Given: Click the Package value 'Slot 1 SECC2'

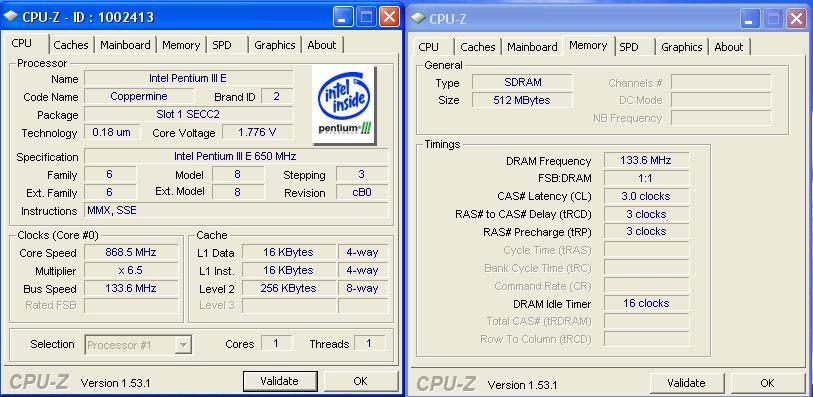Looking at the screenshot, I should pos(188,114).
